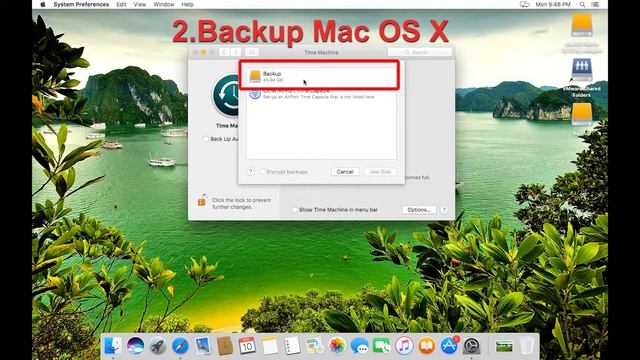Open Finder from the Dock

pyautogui.click(x=113, y=346)
